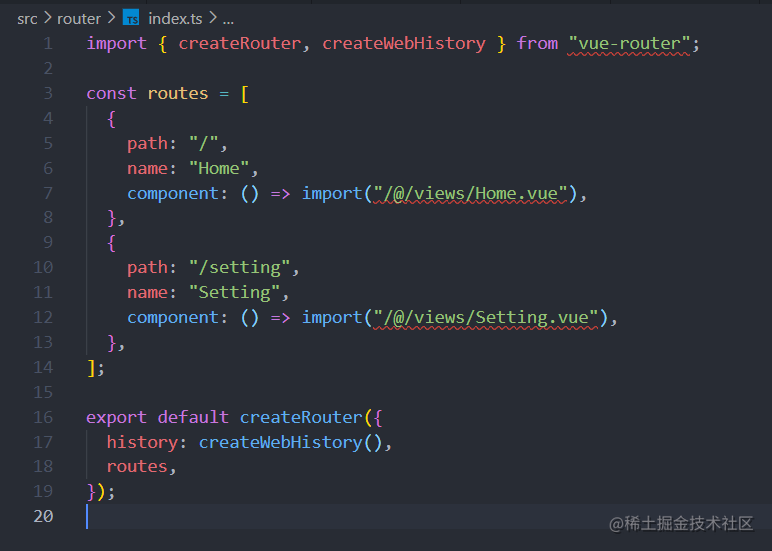This screenshot has height=551, width=772.
Task: Click line number 16 in the gutter
Action: coord(43,418)
